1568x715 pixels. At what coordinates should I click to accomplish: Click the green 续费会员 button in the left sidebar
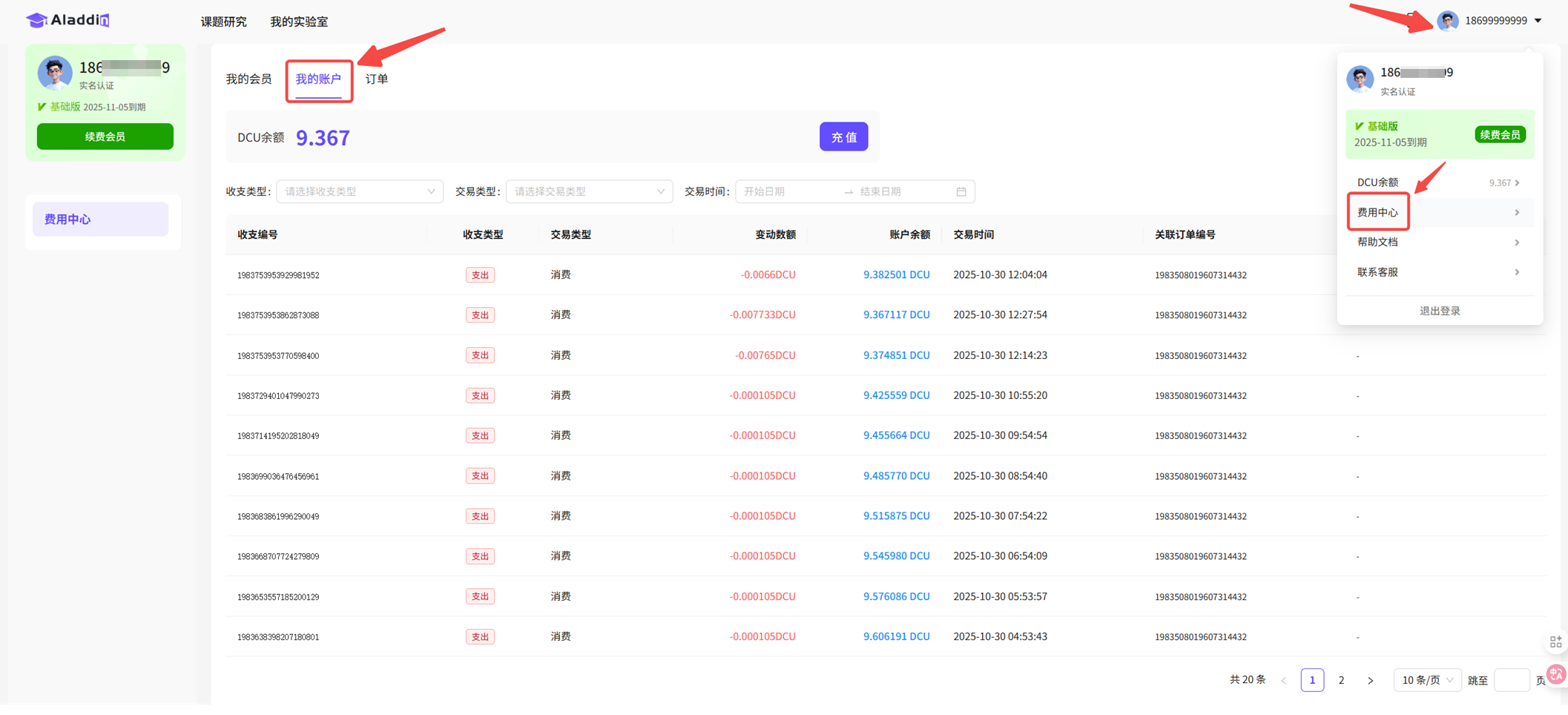click(x=105, y=136)
